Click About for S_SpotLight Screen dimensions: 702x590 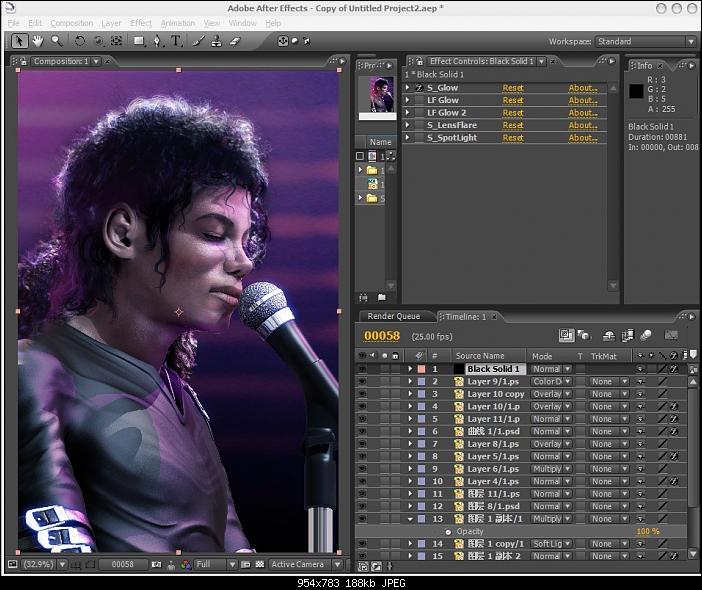[583, 138]
